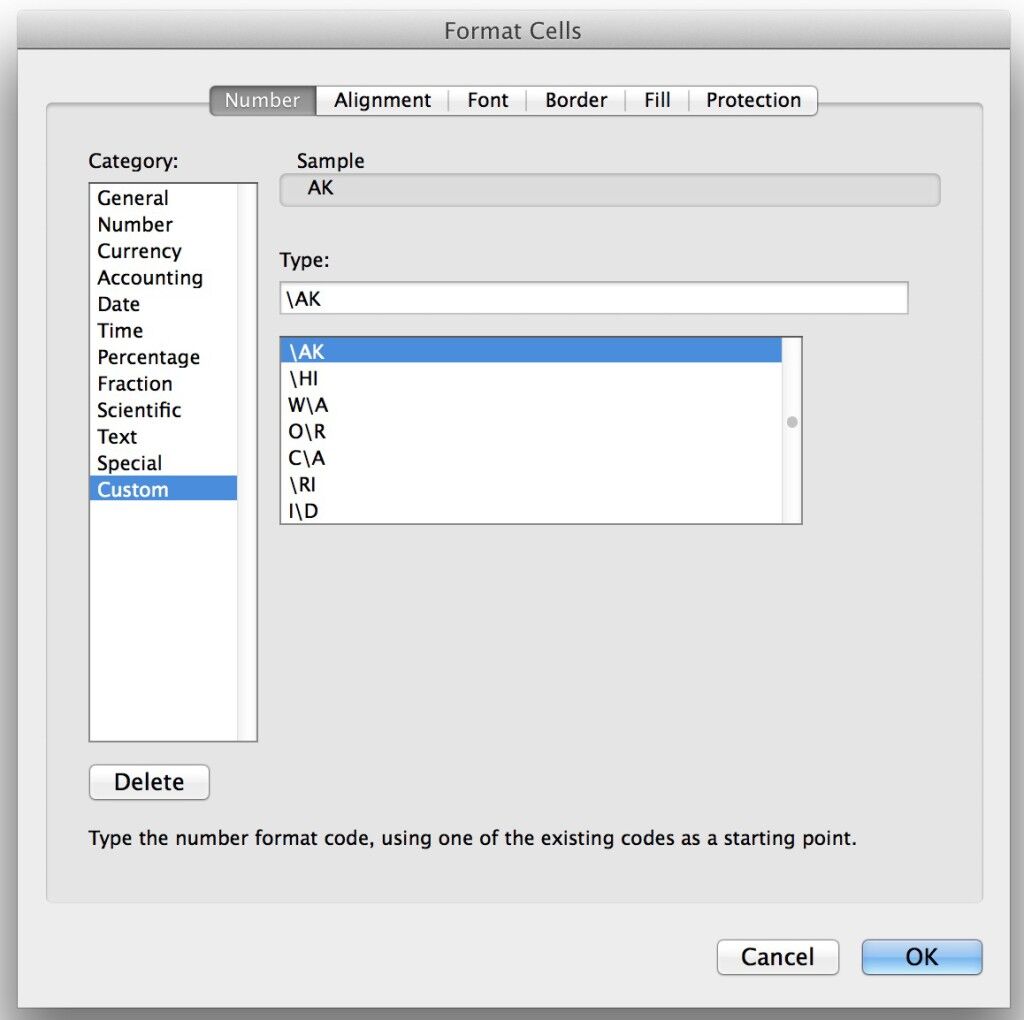
Task: Pick the Special category
Action: click(129, 463)
